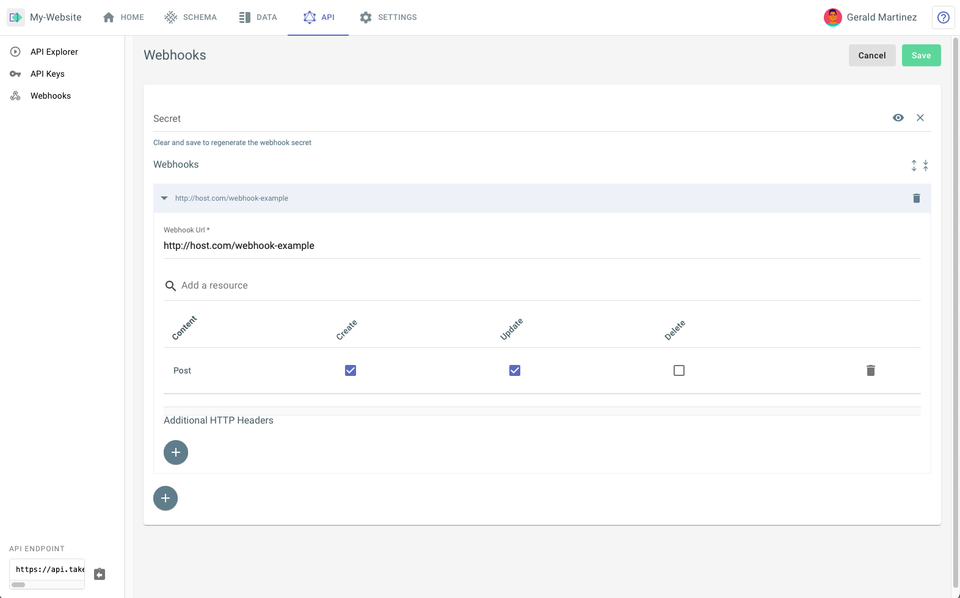Save the webhook changes

click(921, 55)
